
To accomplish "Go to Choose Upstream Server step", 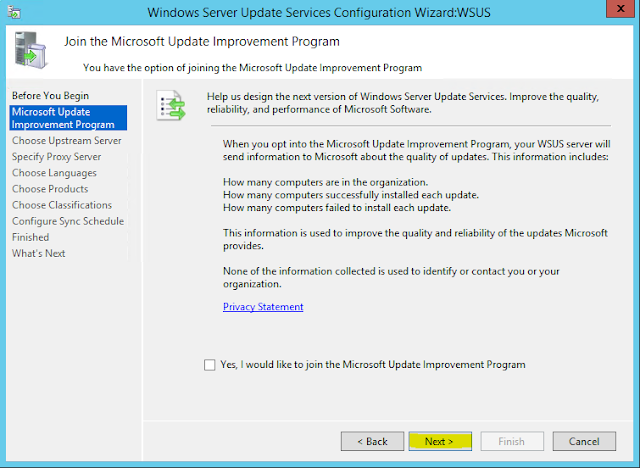I will [x=67, y=141].
